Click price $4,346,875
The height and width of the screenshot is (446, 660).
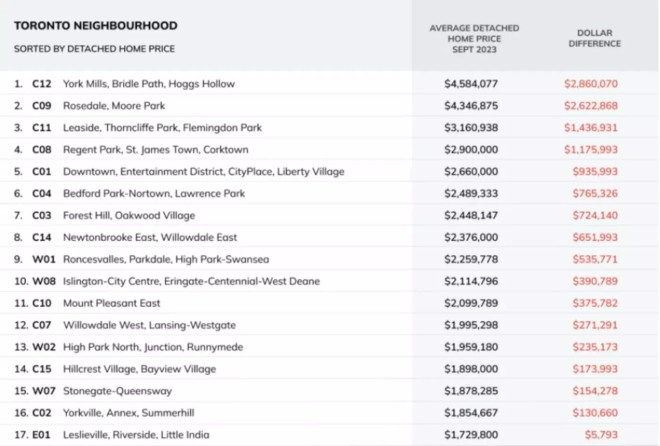471,106
